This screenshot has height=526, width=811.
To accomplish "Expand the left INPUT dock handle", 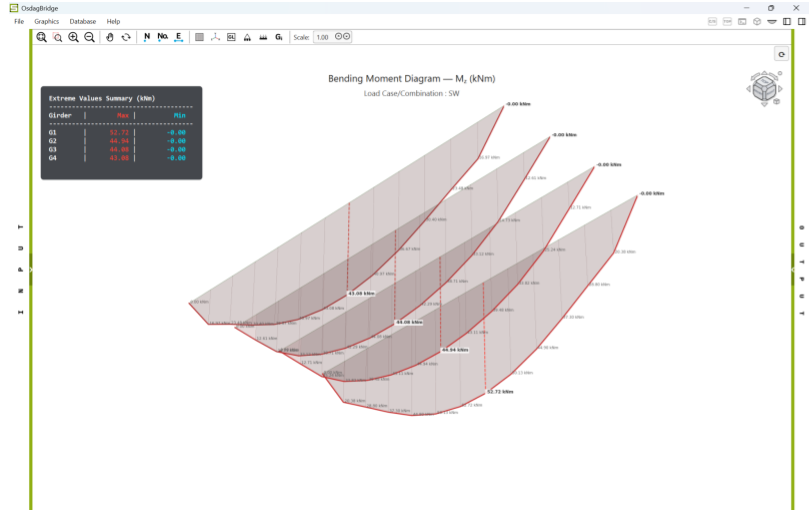I will coord(31,269).
